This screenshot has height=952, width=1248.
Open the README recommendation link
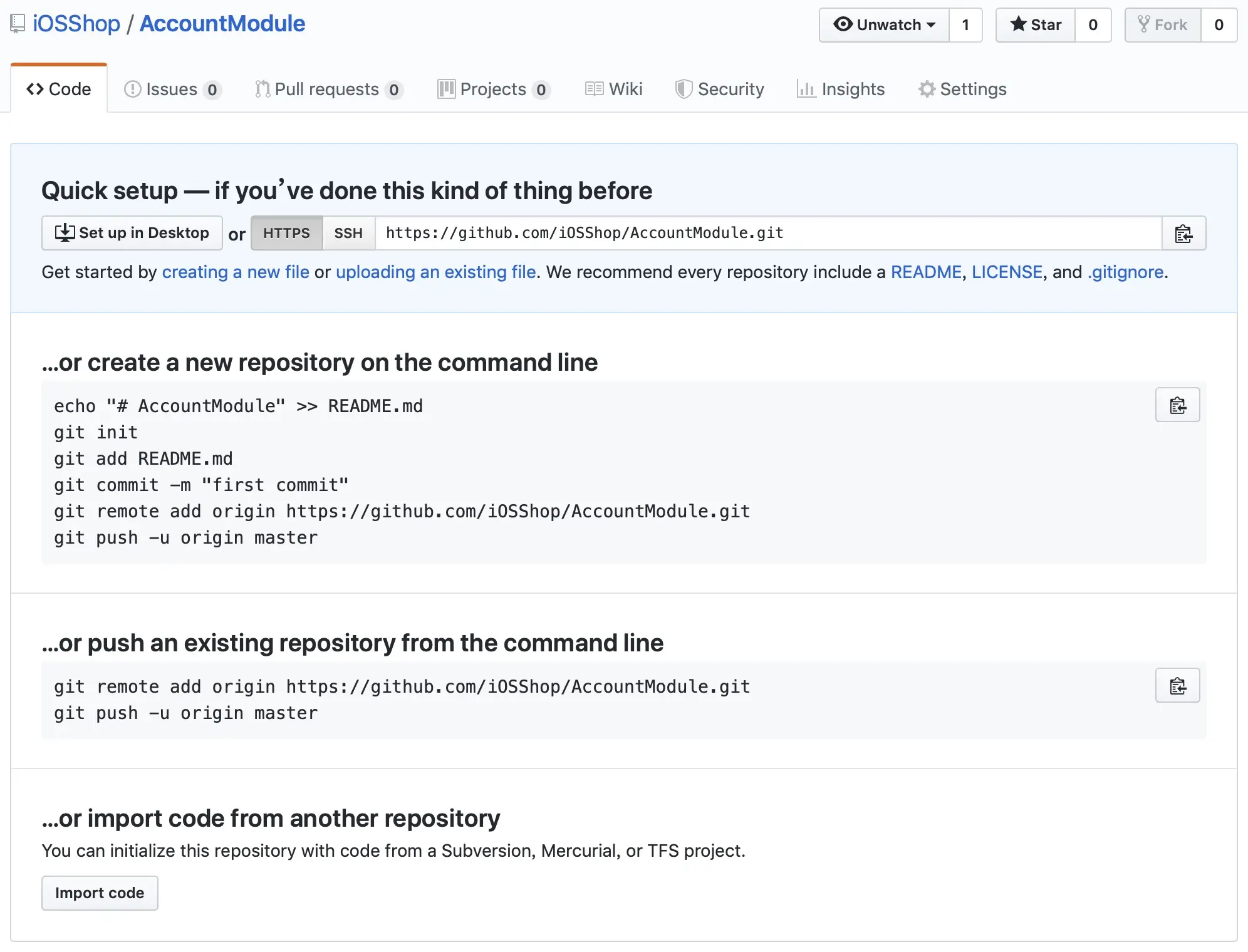click(926, 272)
